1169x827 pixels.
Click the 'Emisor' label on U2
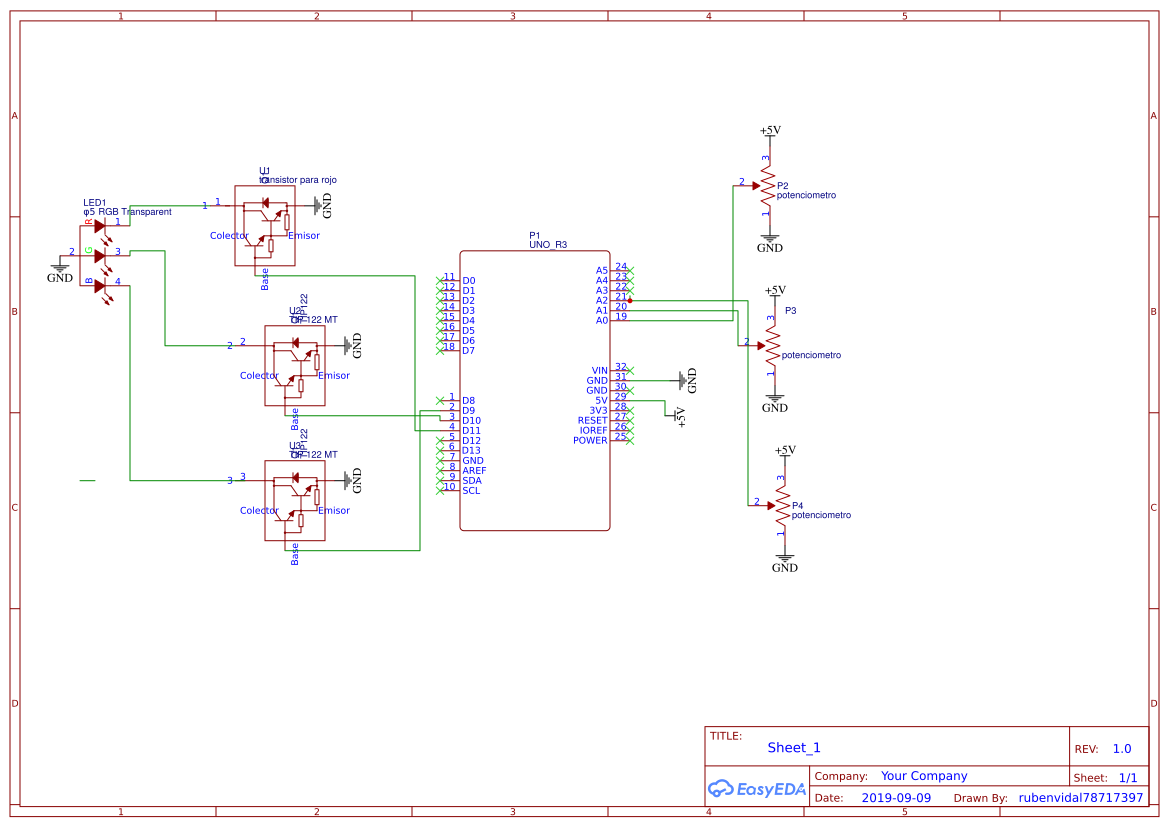click(x=334, y=376)
